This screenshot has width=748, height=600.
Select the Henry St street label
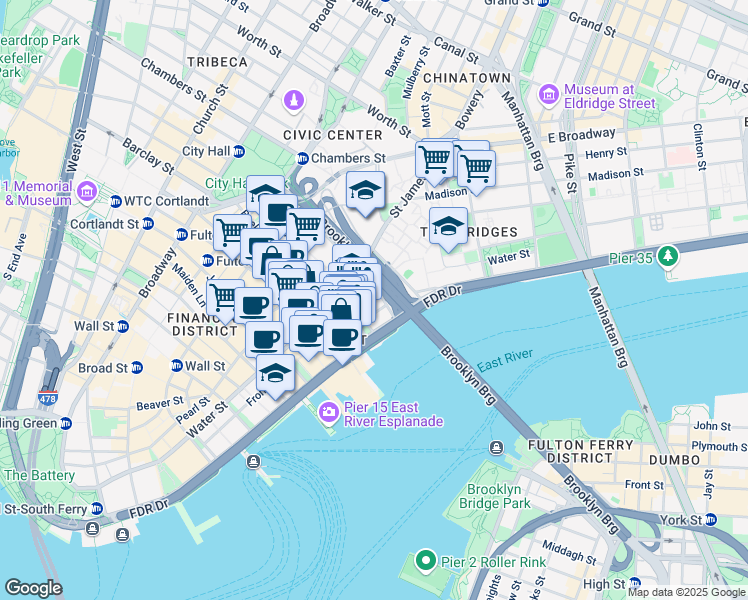606,153
